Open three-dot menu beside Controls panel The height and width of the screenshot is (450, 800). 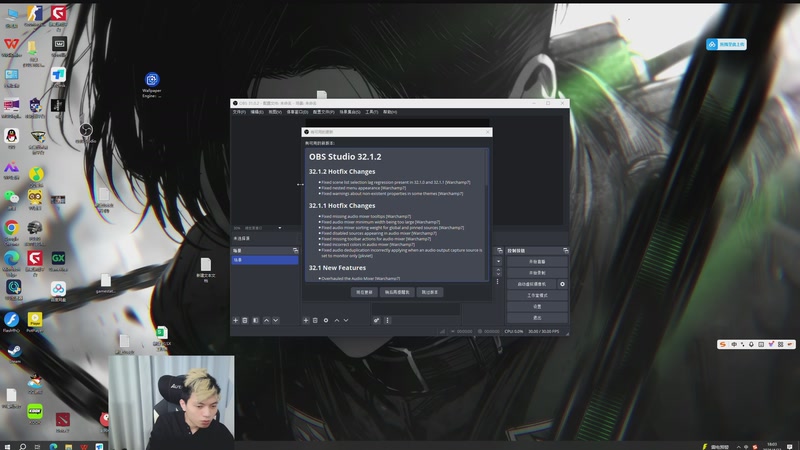click(498, 282)
